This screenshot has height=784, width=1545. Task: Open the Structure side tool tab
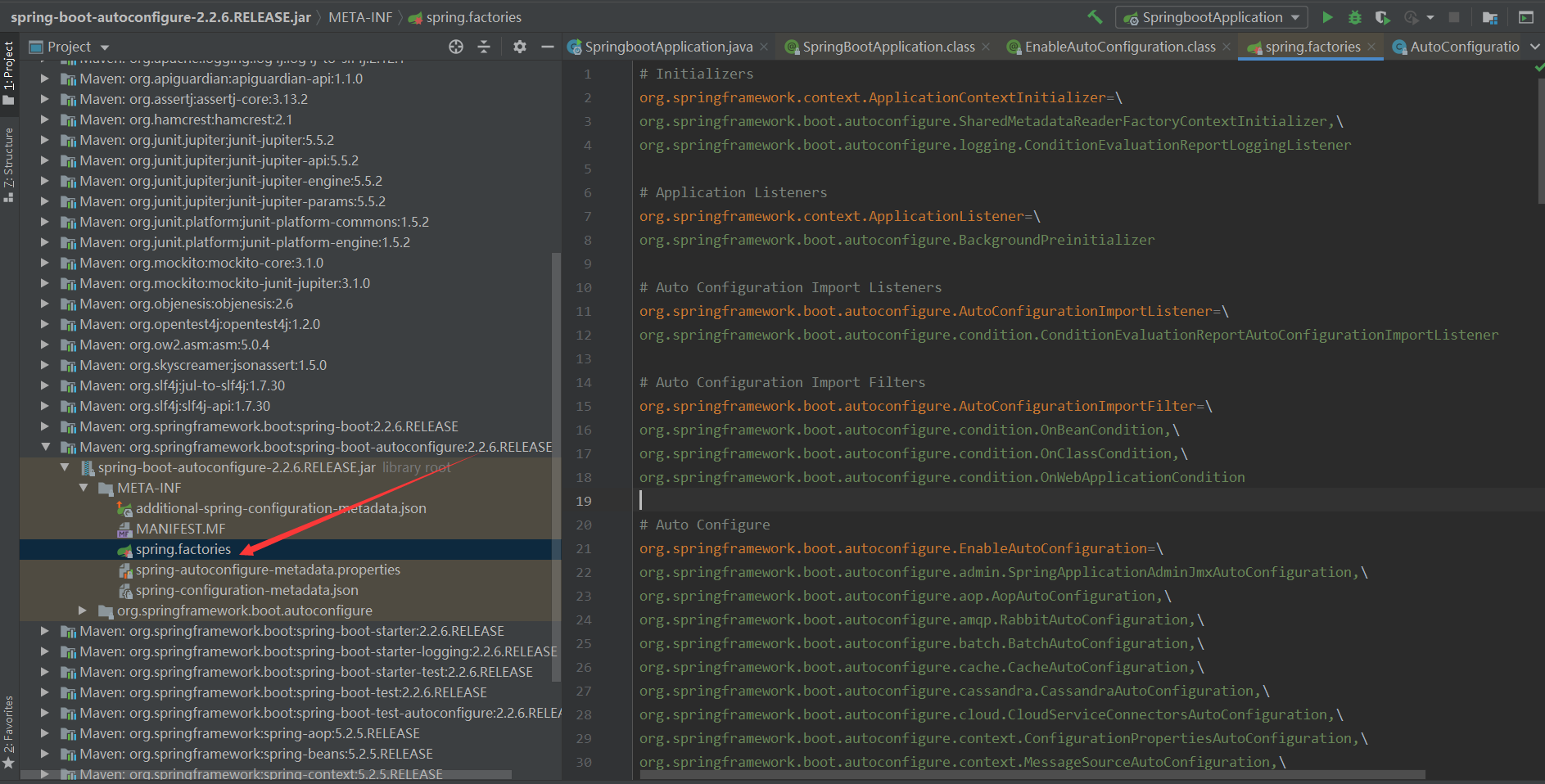coord(9,164)
